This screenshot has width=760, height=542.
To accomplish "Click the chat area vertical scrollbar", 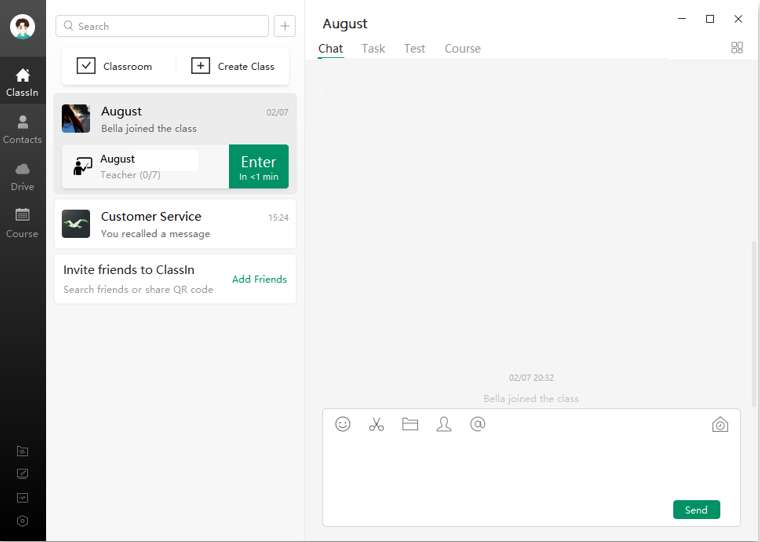I will click(755, 325).
